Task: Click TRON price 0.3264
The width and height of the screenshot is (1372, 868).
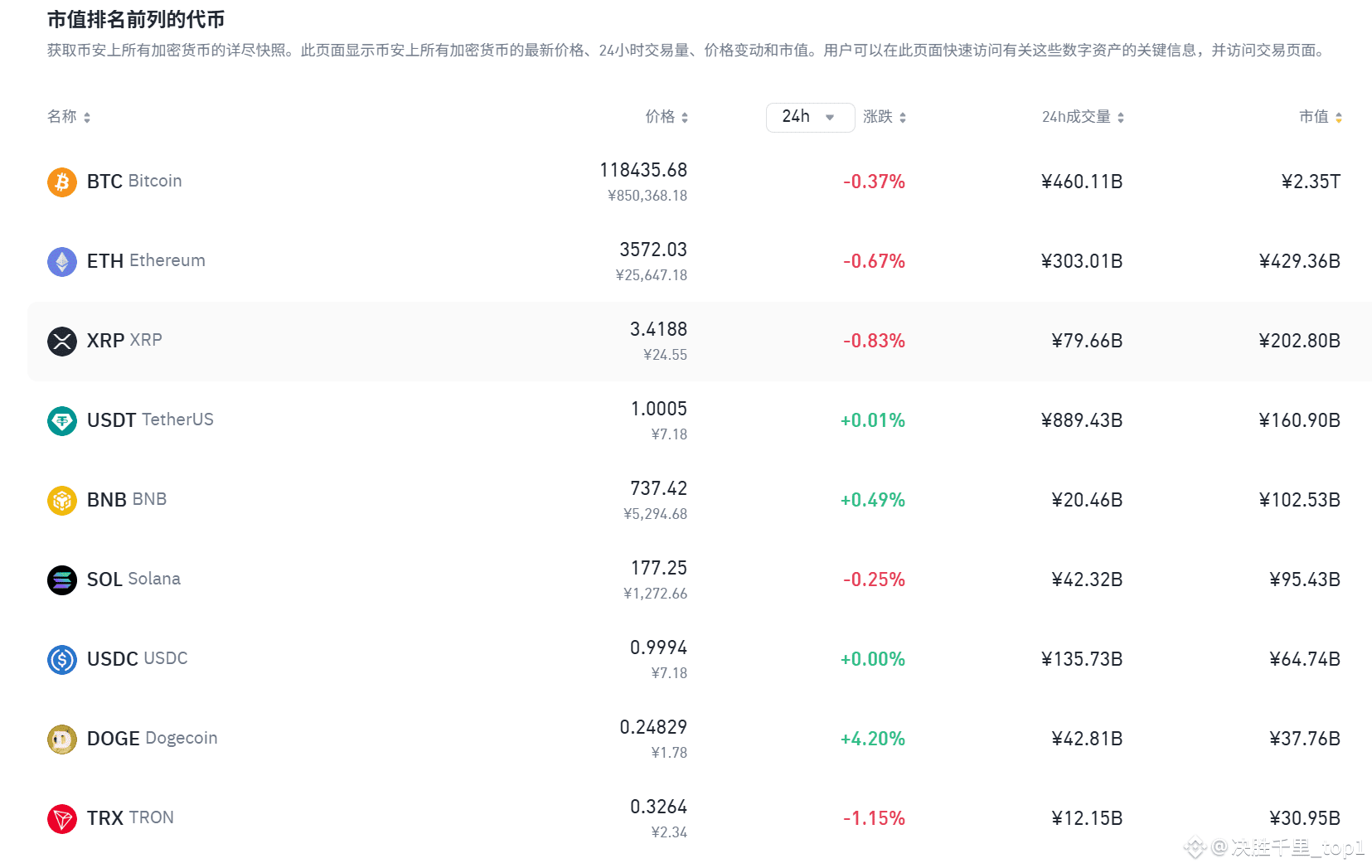Action: [658, 807]
